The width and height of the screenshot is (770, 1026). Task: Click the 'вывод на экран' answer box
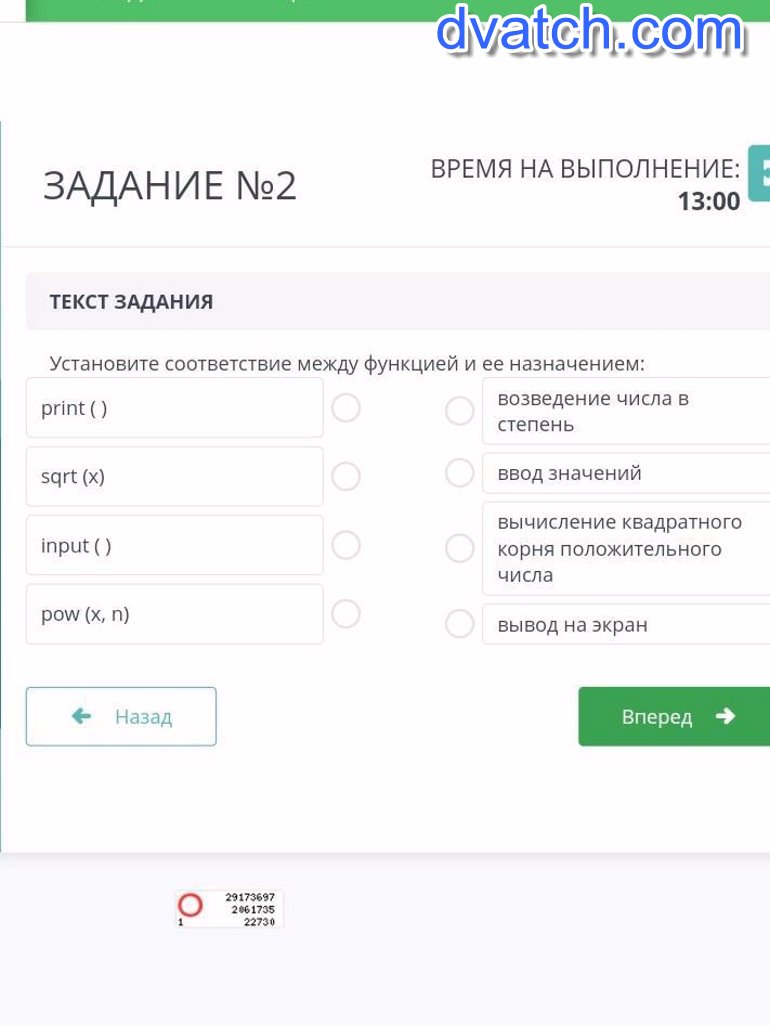coord(625,625)
